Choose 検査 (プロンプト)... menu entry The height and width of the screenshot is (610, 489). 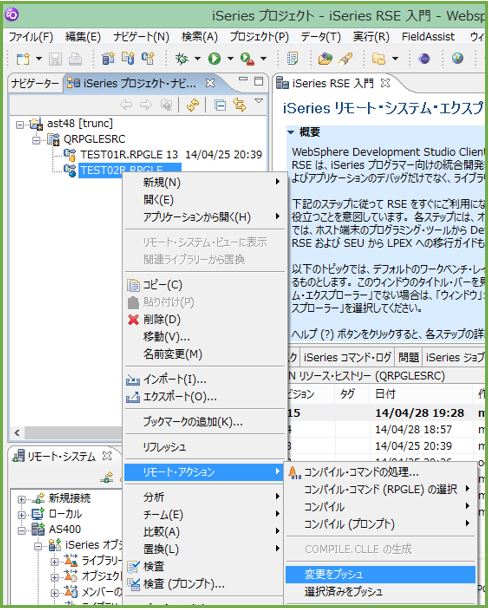pyautogui.click(x=204, y=584)
